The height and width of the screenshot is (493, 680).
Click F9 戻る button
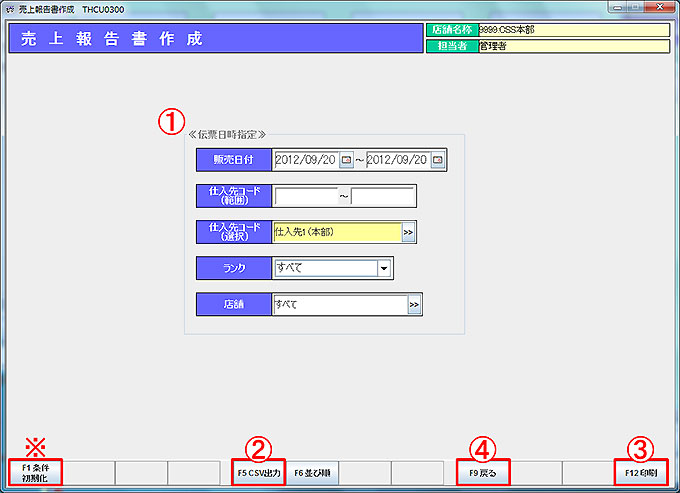click(483, 473)
